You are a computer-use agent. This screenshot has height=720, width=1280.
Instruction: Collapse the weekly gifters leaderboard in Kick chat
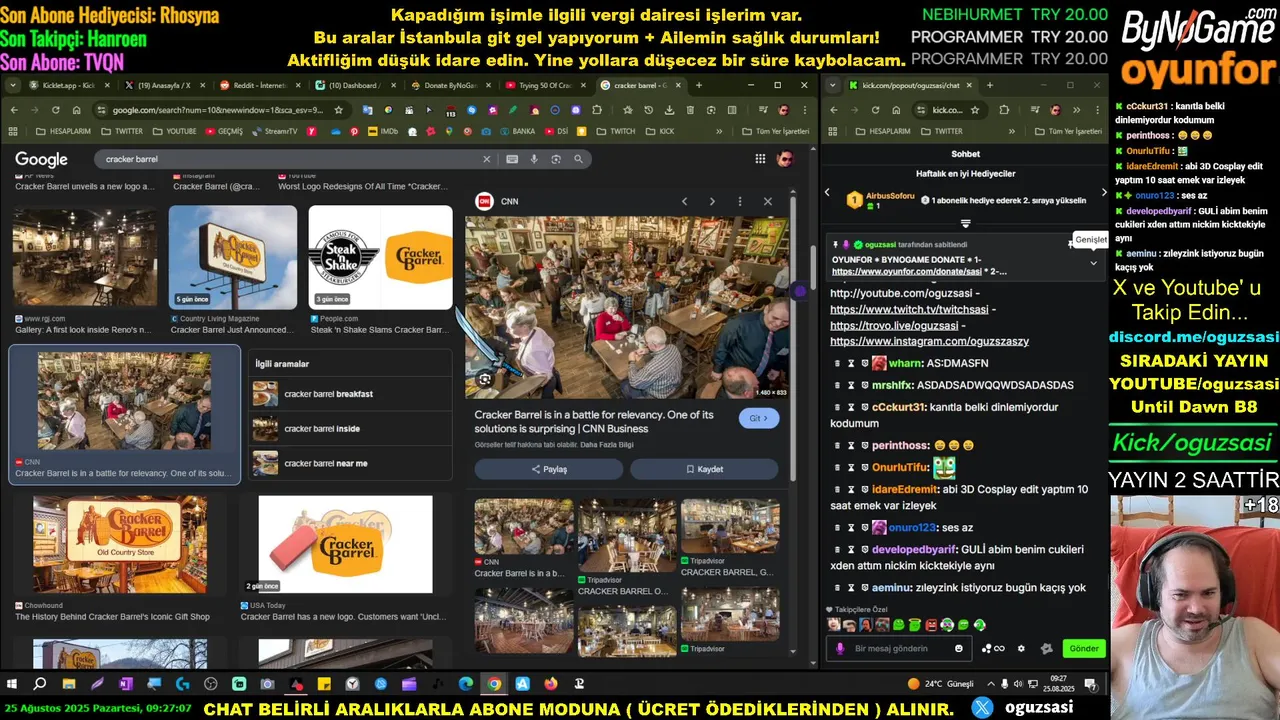coord(965,223)
